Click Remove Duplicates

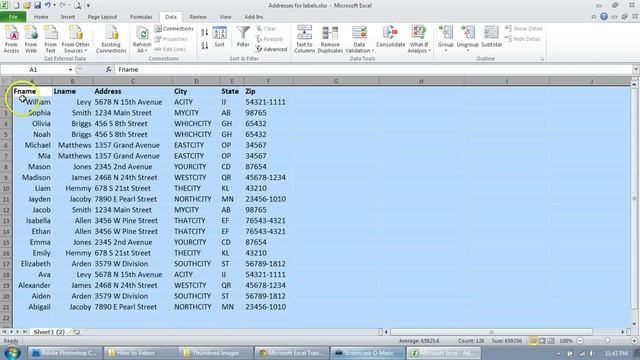tap(330, 39)
